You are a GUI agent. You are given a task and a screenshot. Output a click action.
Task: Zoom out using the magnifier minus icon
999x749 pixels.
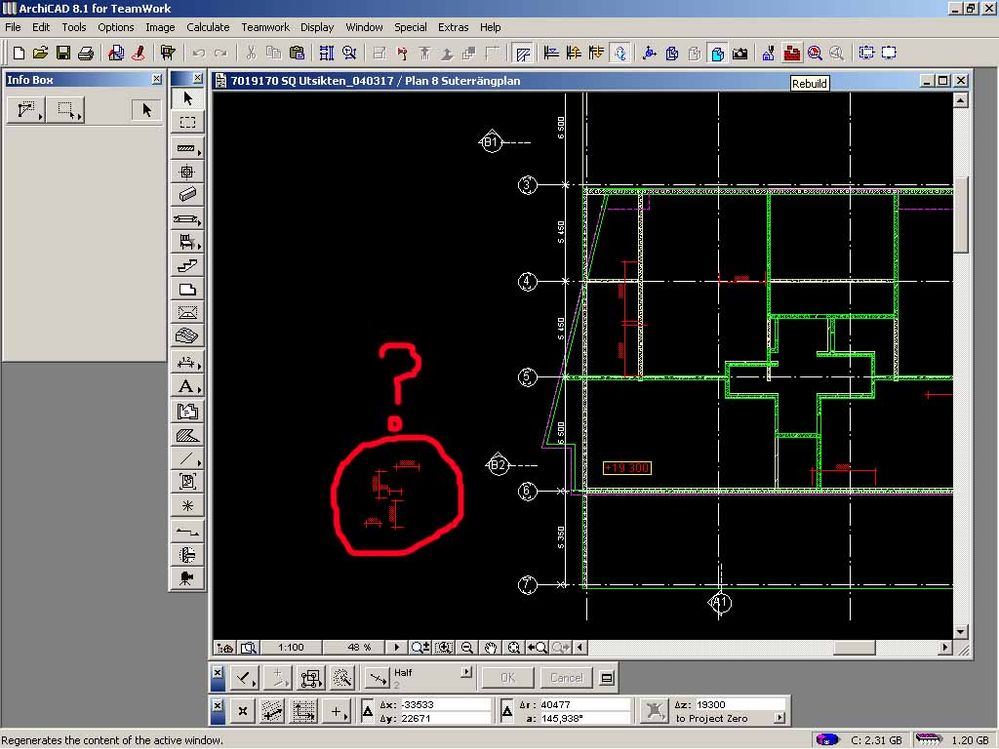click(467, 648)
